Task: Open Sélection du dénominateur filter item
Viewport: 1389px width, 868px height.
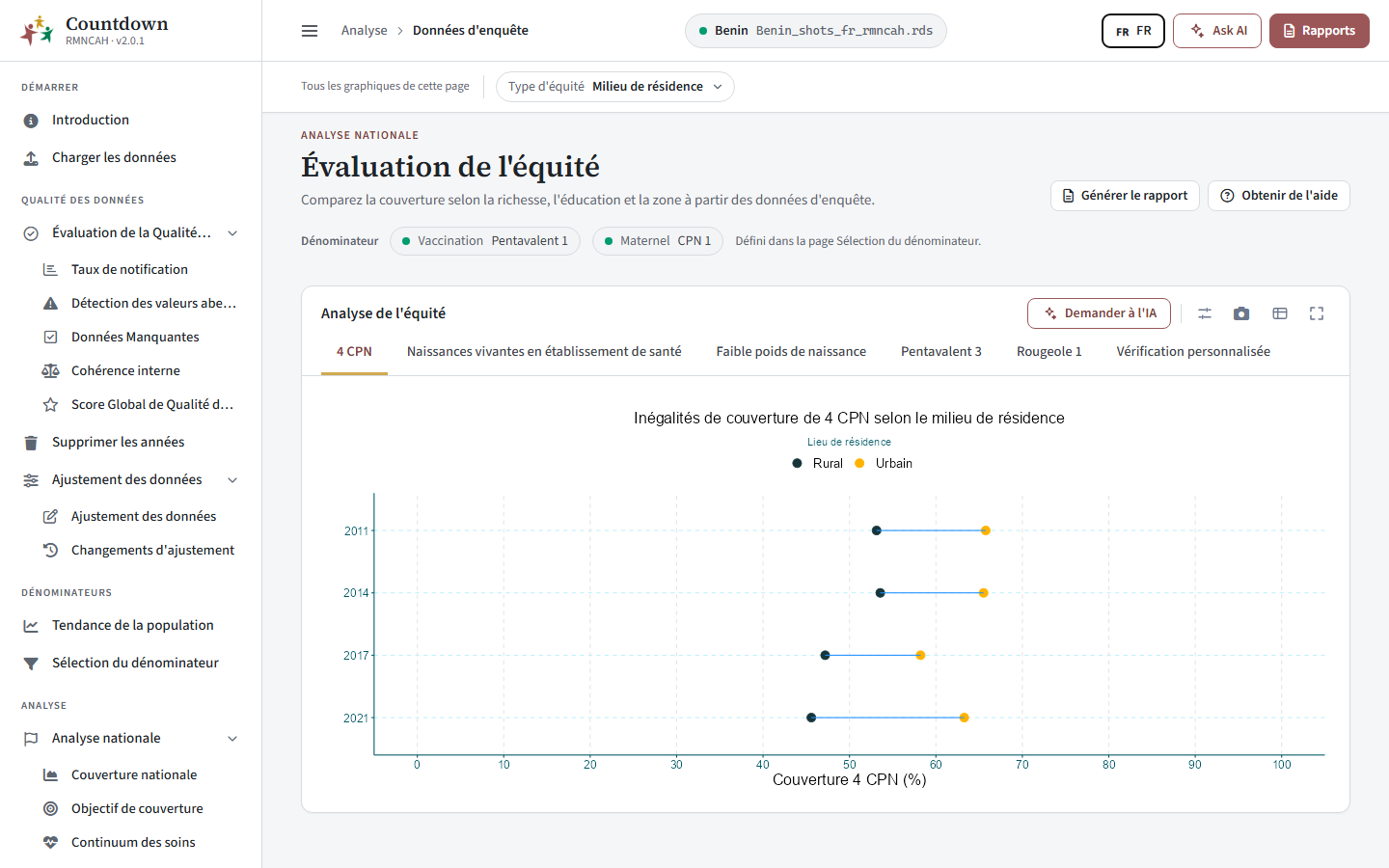Action: coord(130,663)
